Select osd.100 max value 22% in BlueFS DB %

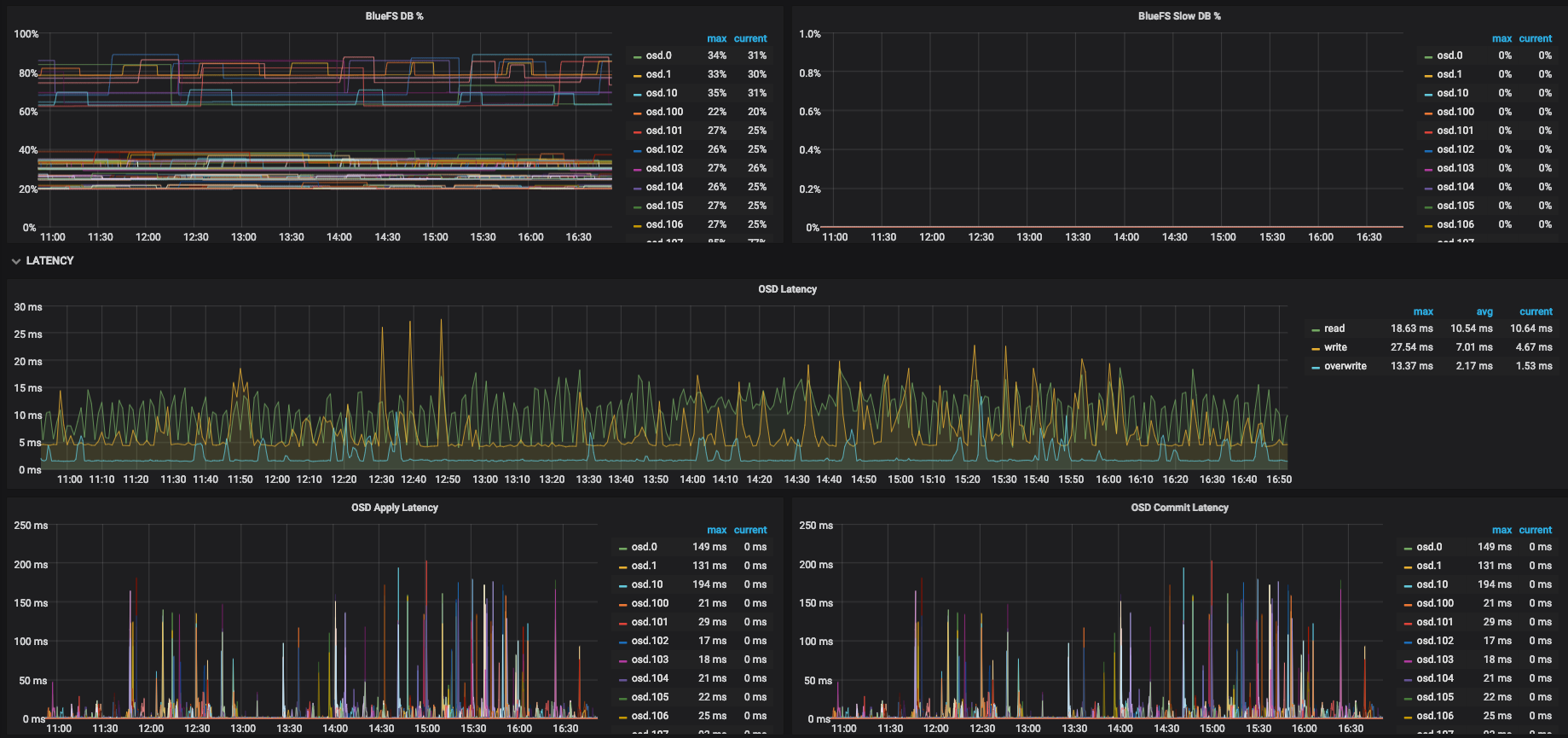pos(717,112)
